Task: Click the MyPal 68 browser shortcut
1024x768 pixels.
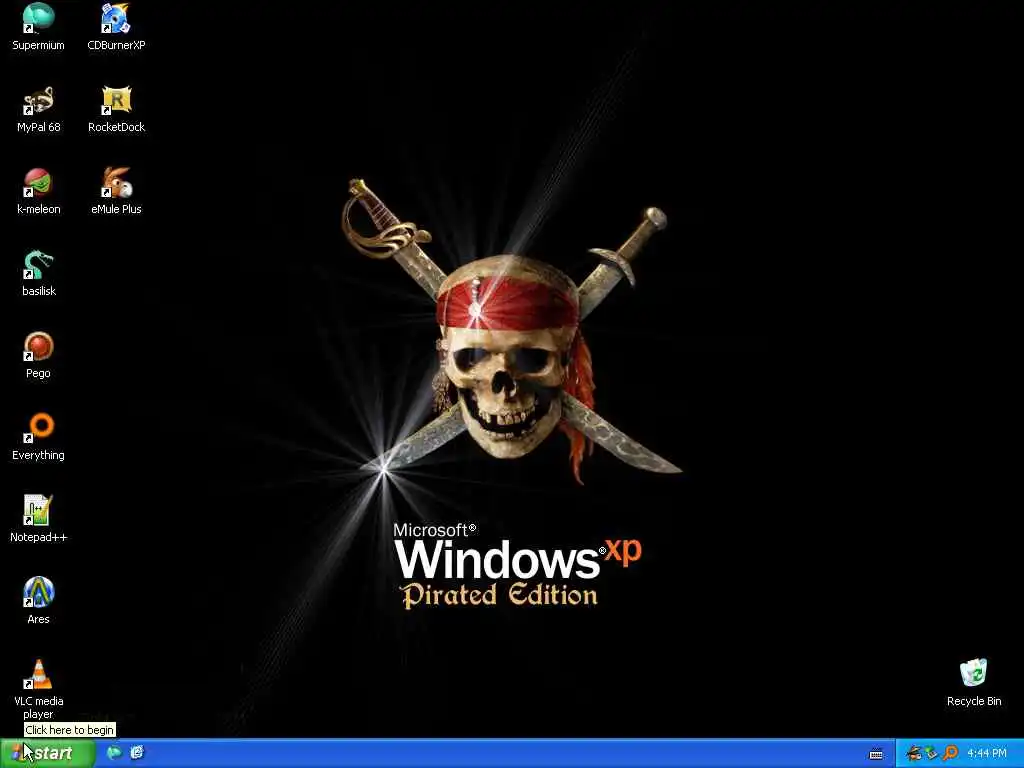Action: tap(38, 109)
